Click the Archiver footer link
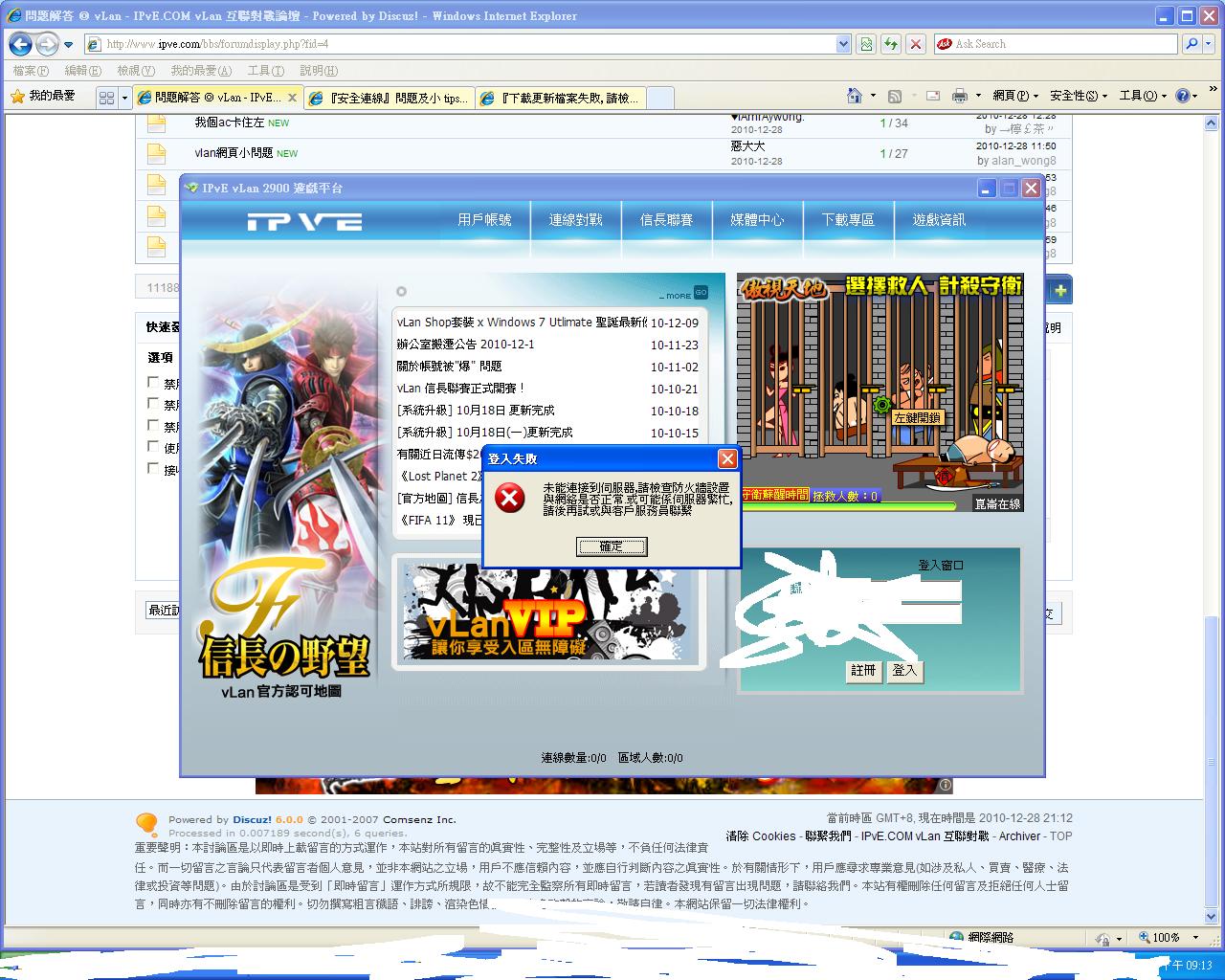 tap(1019, 835)
